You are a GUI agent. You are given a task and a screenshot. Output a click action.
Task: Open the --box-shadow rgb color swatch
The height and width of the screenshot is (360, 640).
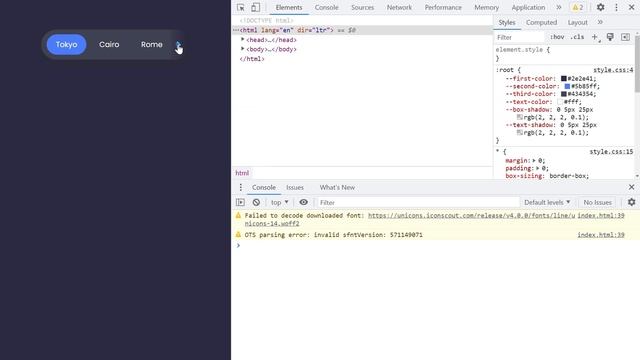(520, 117)
